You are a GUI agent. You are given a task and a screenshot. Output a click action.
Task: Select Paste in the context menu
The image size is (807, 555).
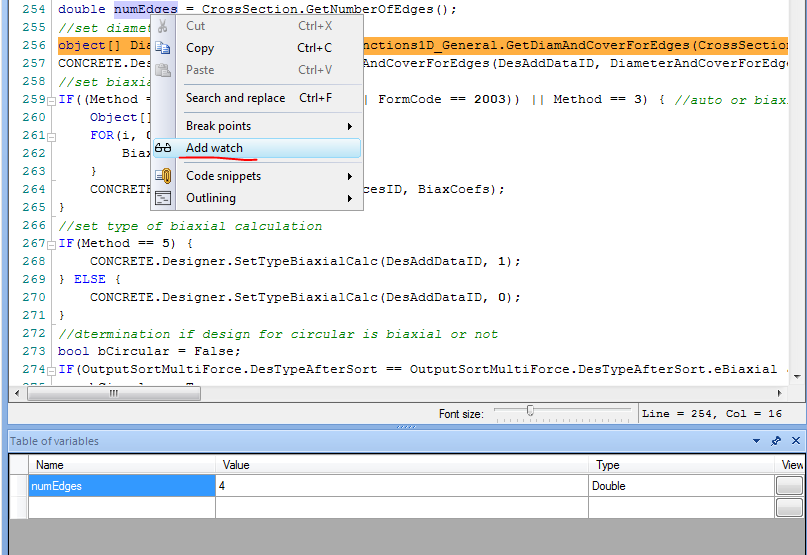pyautogui.click(x=258, y=70)
